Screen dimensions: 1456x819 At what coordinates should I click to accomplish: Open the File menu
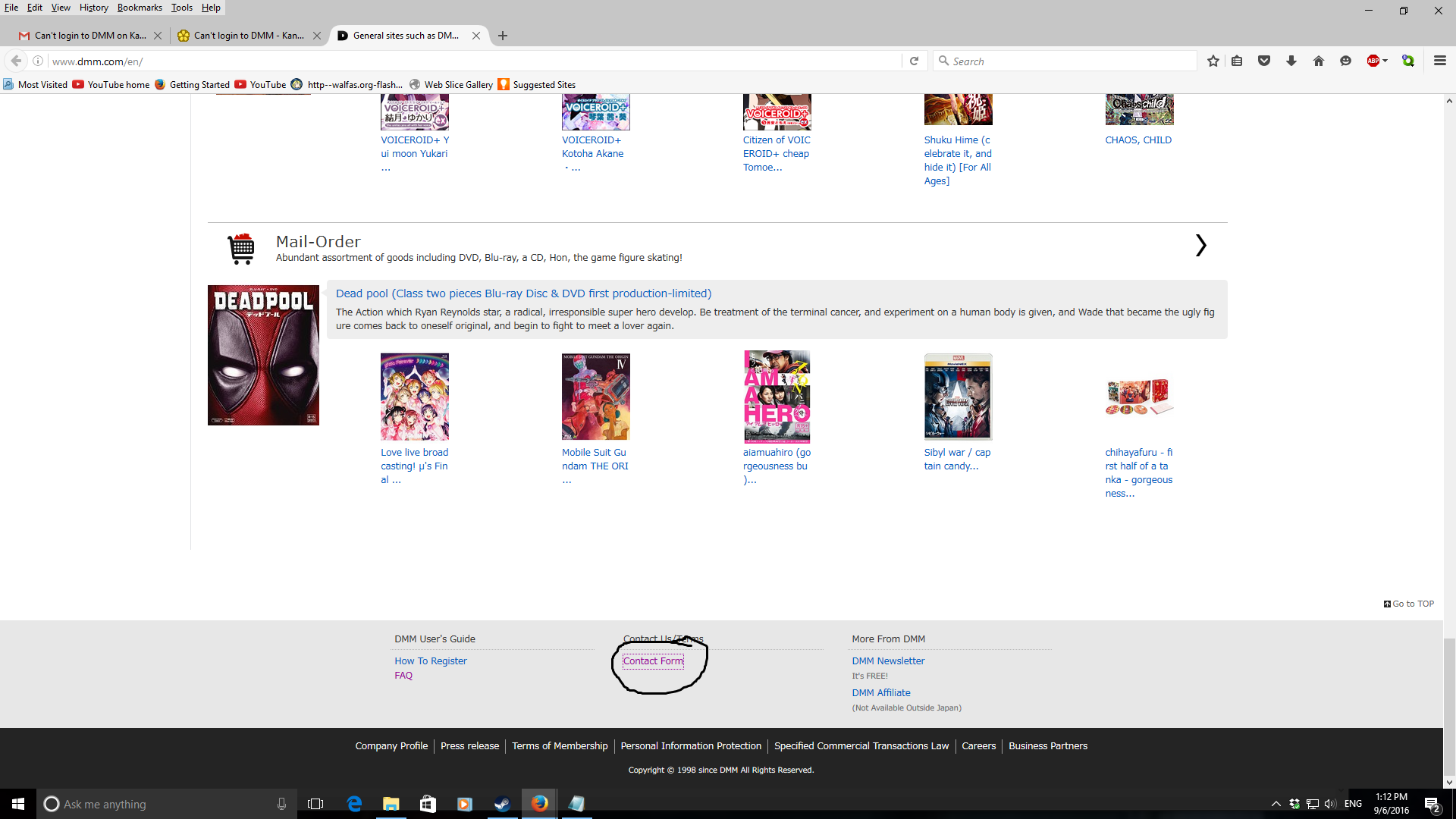coord(11,8)
